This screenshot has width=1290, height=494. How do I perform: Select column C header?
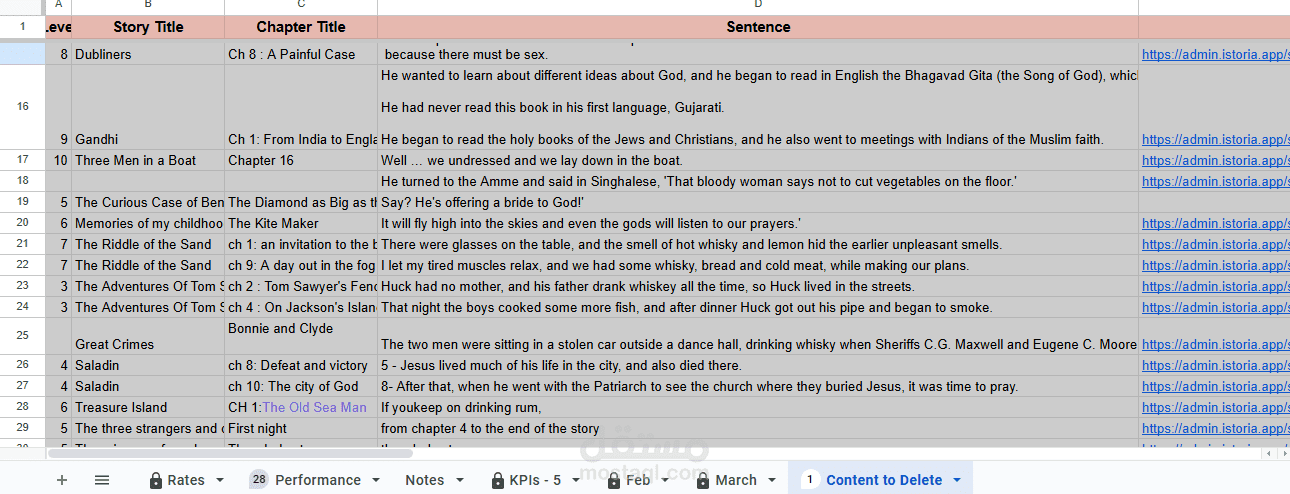301,7
